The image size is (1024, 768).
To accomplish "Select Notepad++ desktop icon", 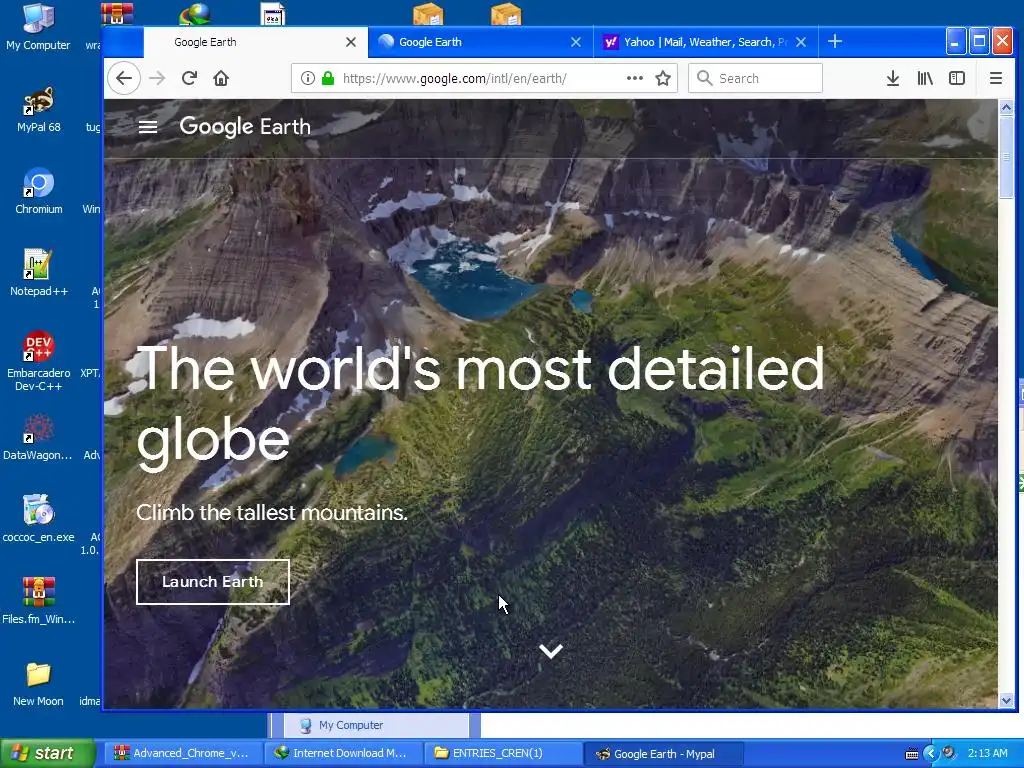I will [39, 272].
